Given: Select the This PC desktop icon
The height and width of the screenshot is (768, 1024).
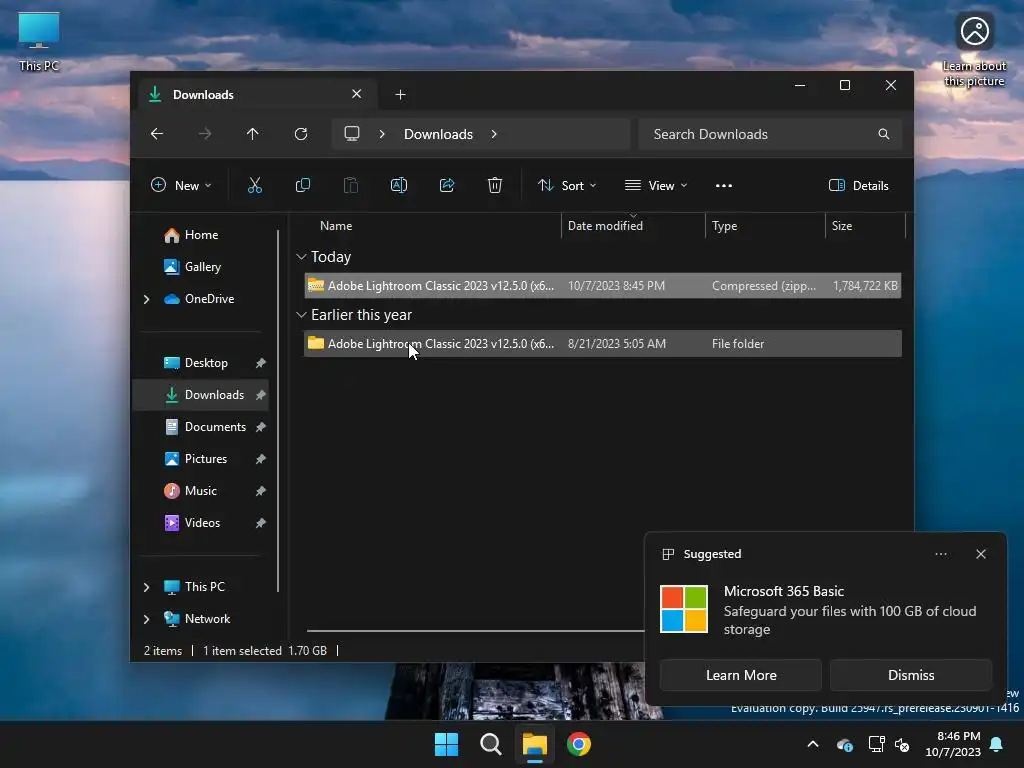Looking at the screenshot, I should [39, 42].
